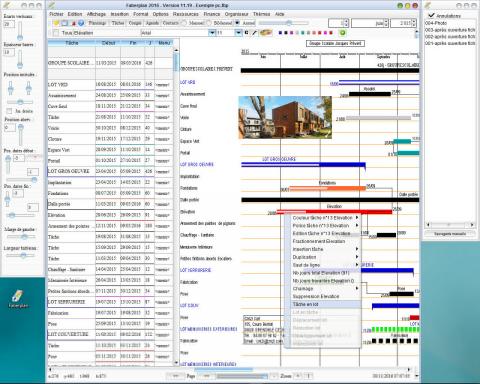
Task: Click the blue window icon in toolbar
Action: click(x=65, y=23)
